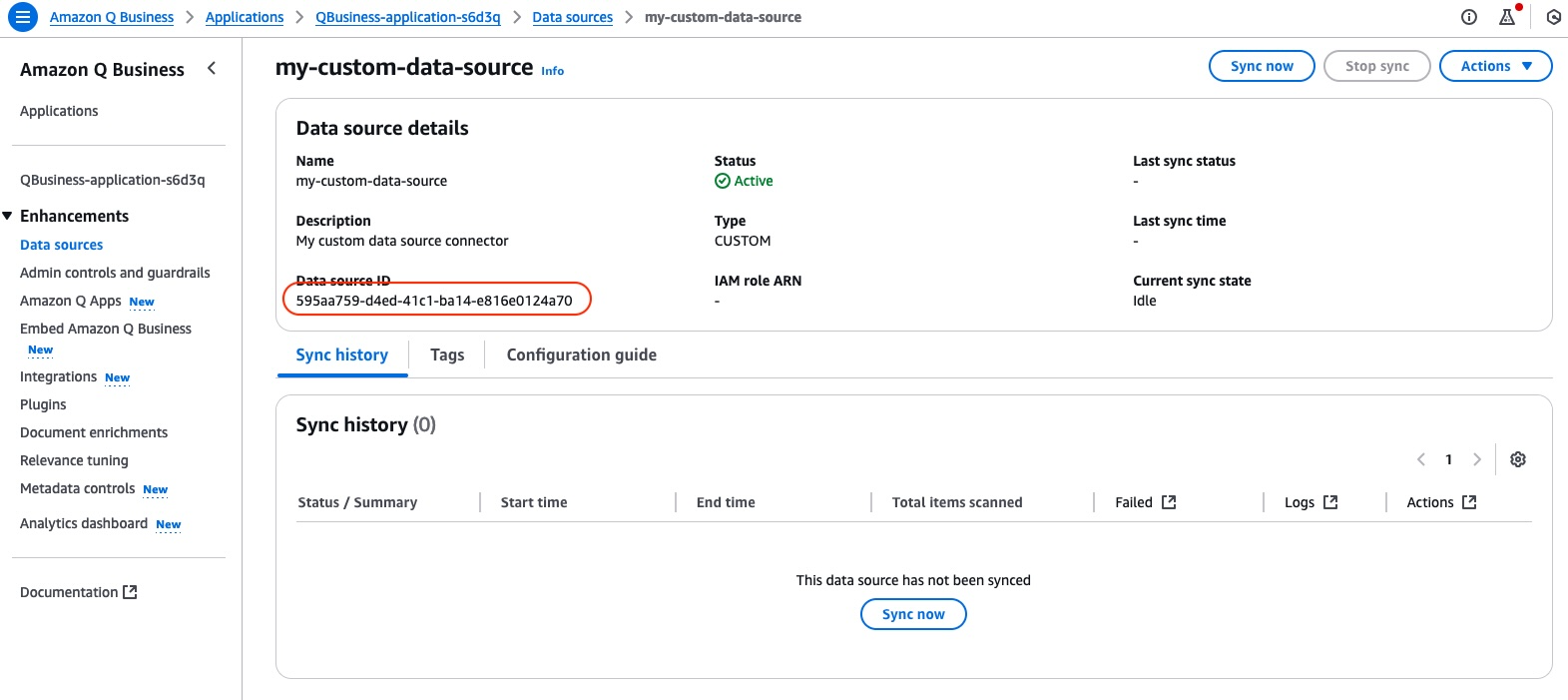The height and width of the screenshot is (700, 1568).
Task: Open Applications in the sidebar
Action: click(x=59, y=111)
